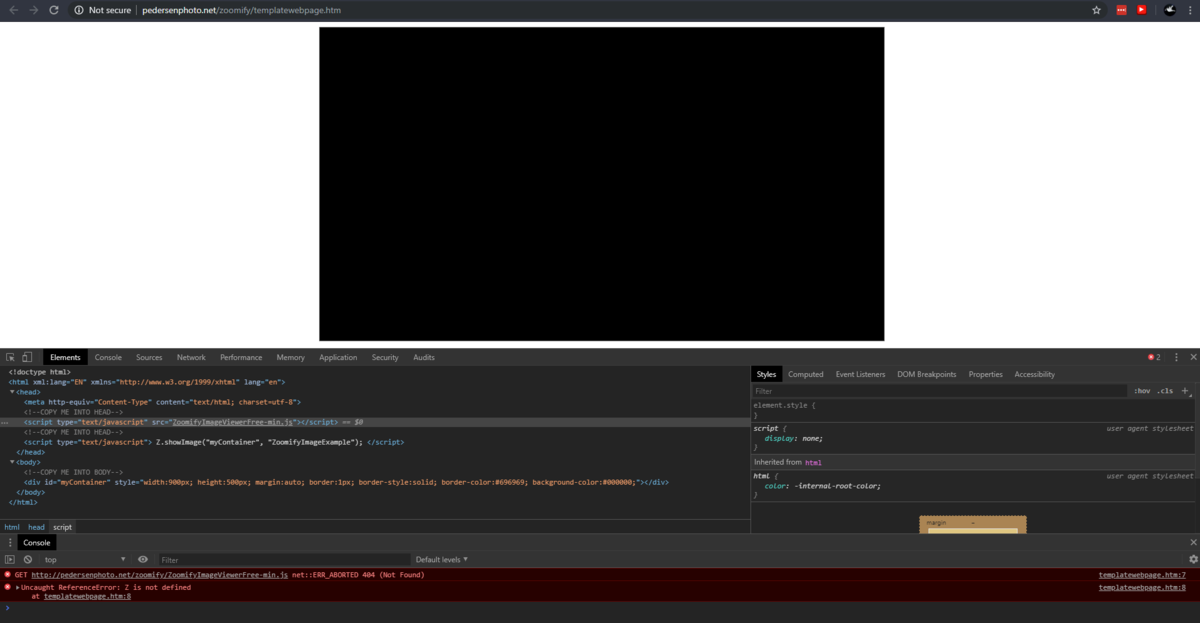The image size is (1200, 623).
Task: Clear the console messages
Action: pos(28,559)
